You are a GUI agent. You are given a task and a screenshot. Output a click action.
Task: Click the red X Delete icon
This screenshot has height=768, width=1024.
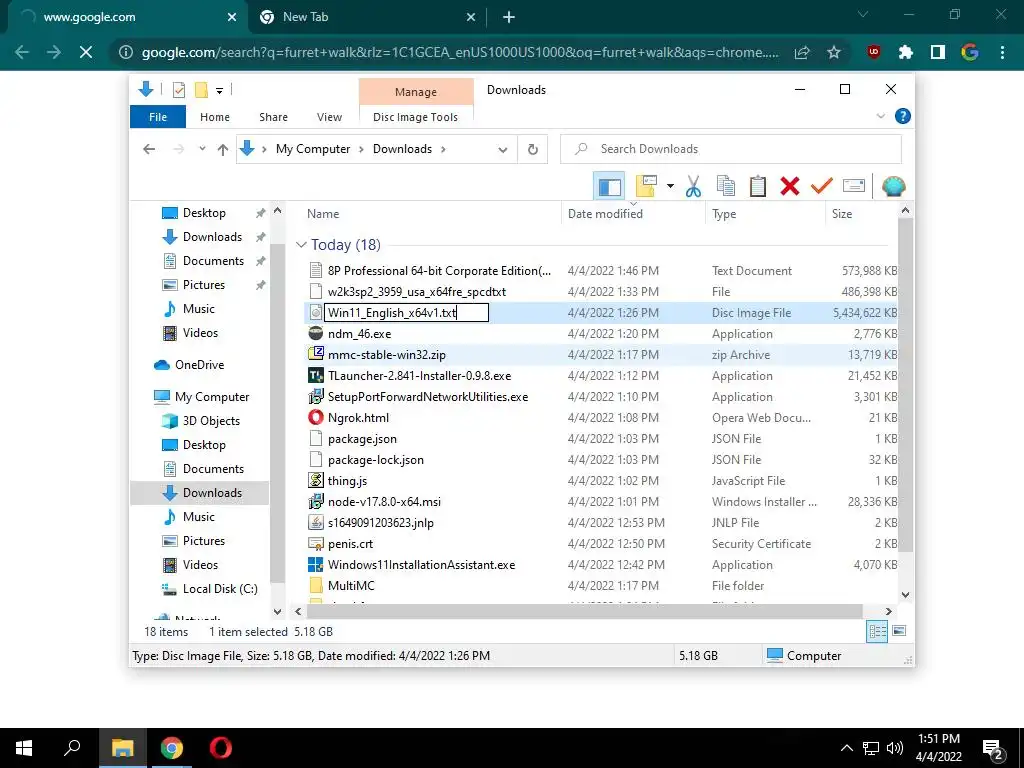click(790, 187)
